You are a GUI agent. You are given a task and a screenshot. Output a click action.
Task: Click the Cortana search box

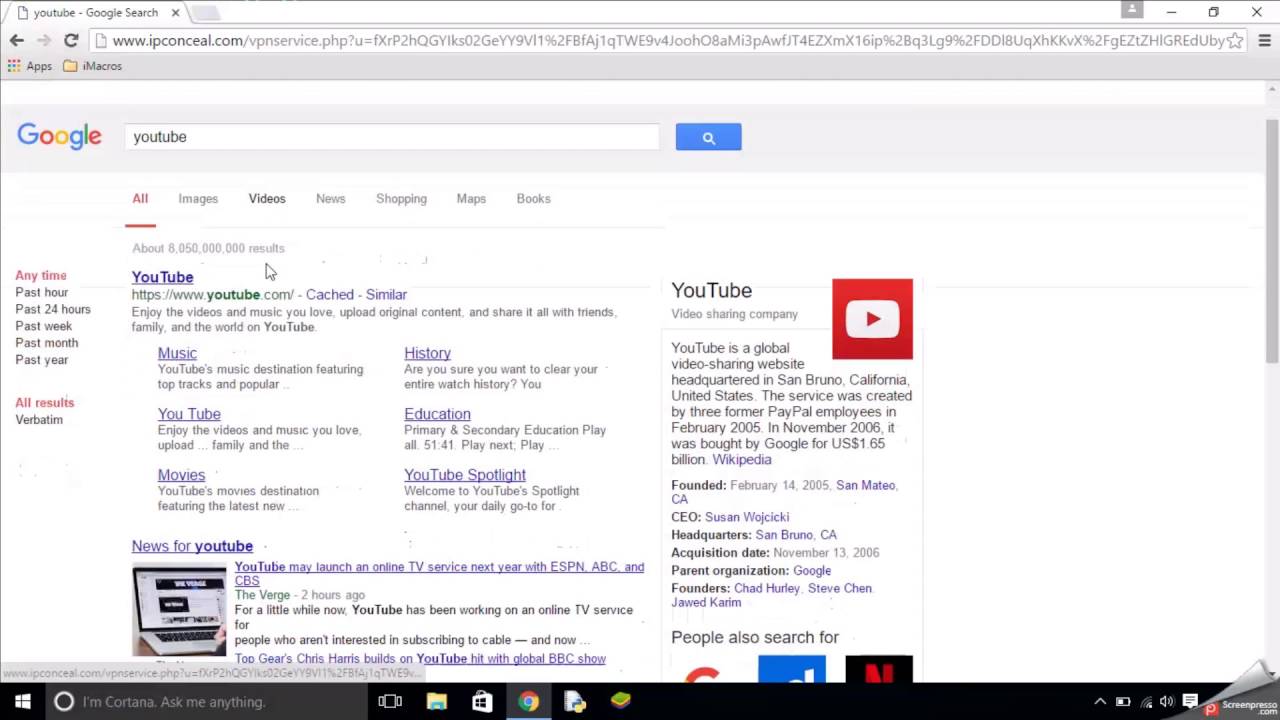tap(206, 701)
